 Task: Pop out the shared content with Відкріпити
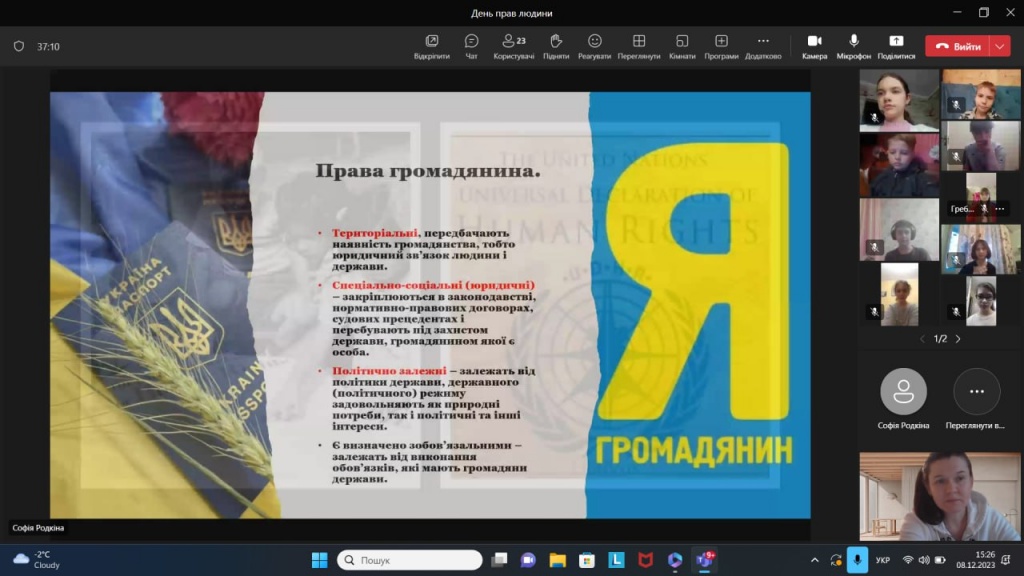[x=432, y=46]
